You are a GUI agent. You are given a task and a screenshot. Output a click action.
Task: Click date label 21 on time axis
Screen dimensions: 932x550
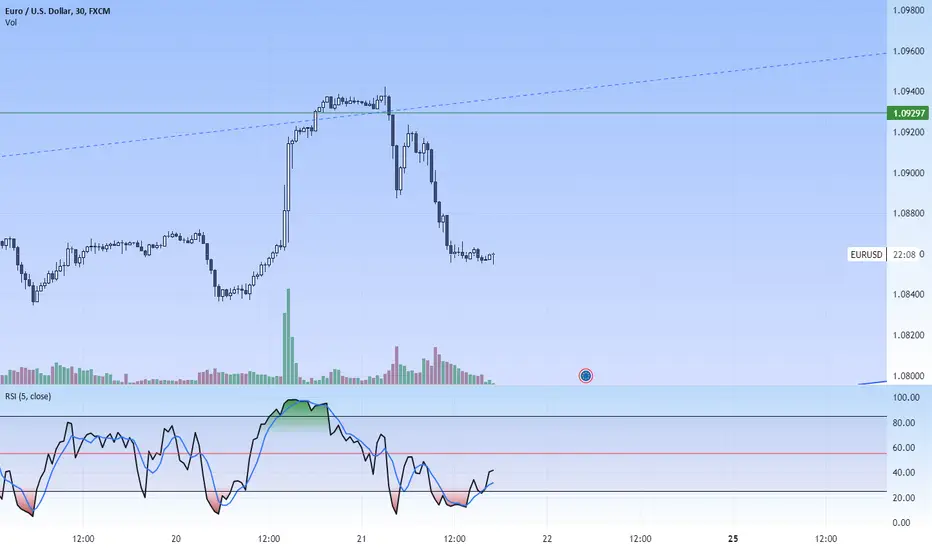coord(361,539)
